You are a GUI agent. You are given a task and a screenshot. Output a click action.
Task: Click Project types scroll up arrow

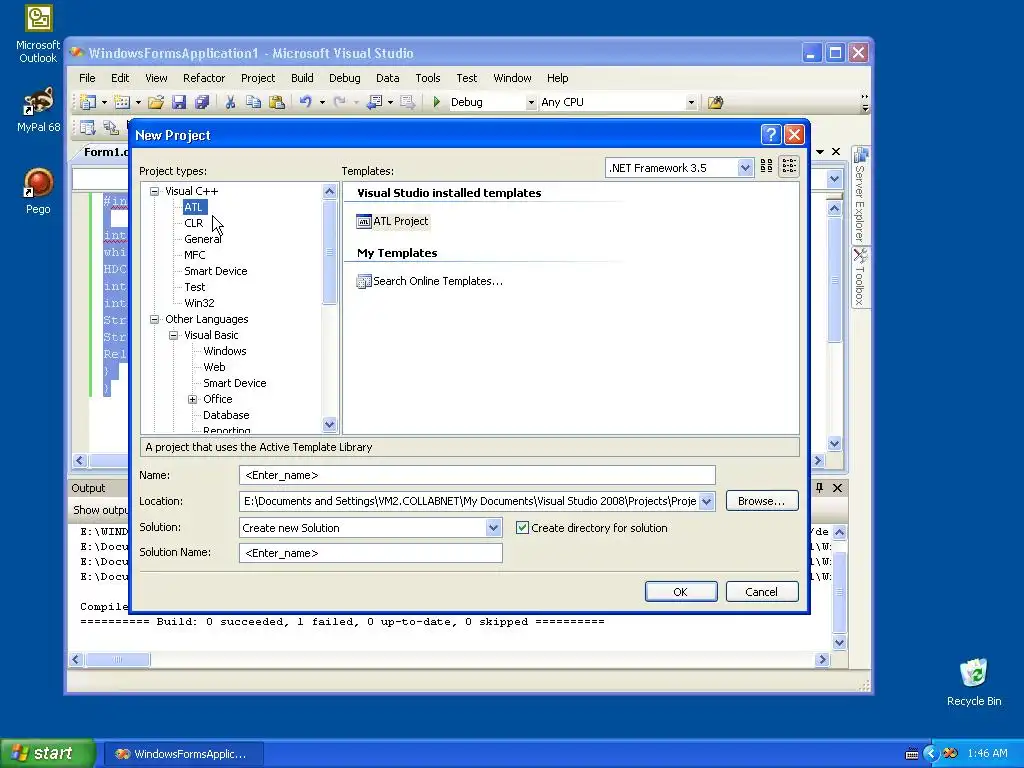329,191
